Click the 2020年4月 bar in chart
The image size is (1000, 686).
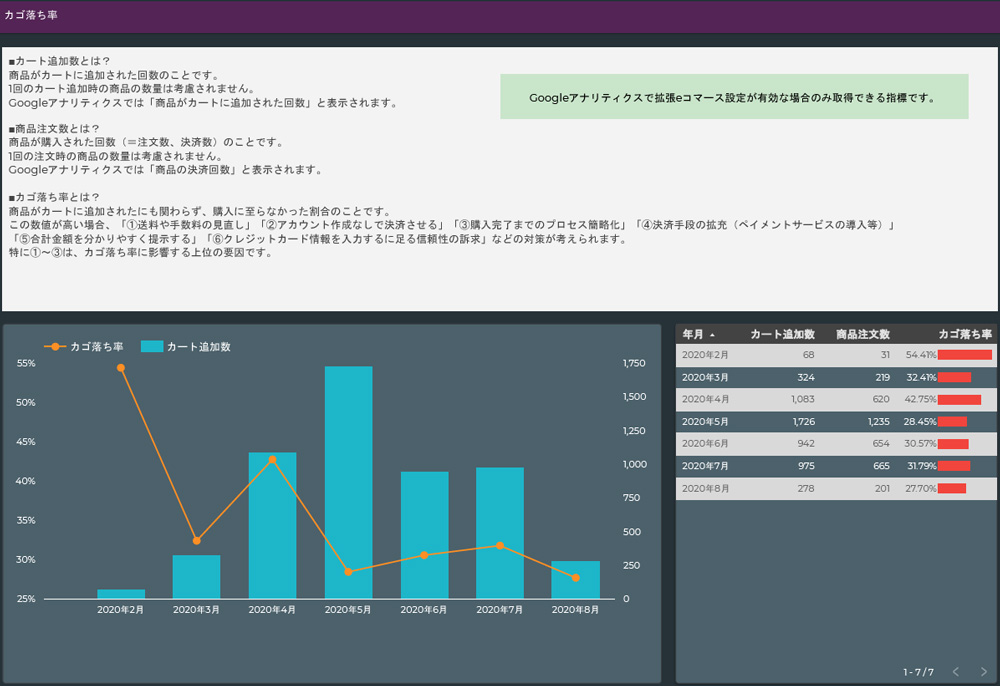tap(272, 526)
